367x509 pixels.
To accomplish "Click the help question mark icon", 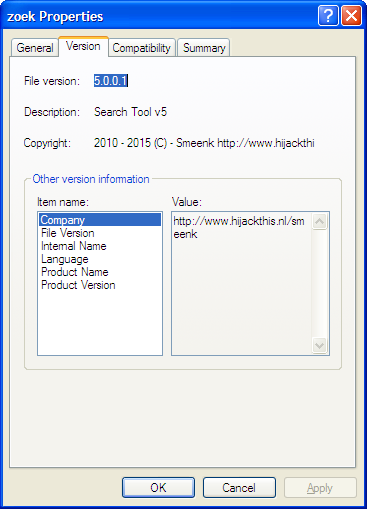I will coord(328,16).
